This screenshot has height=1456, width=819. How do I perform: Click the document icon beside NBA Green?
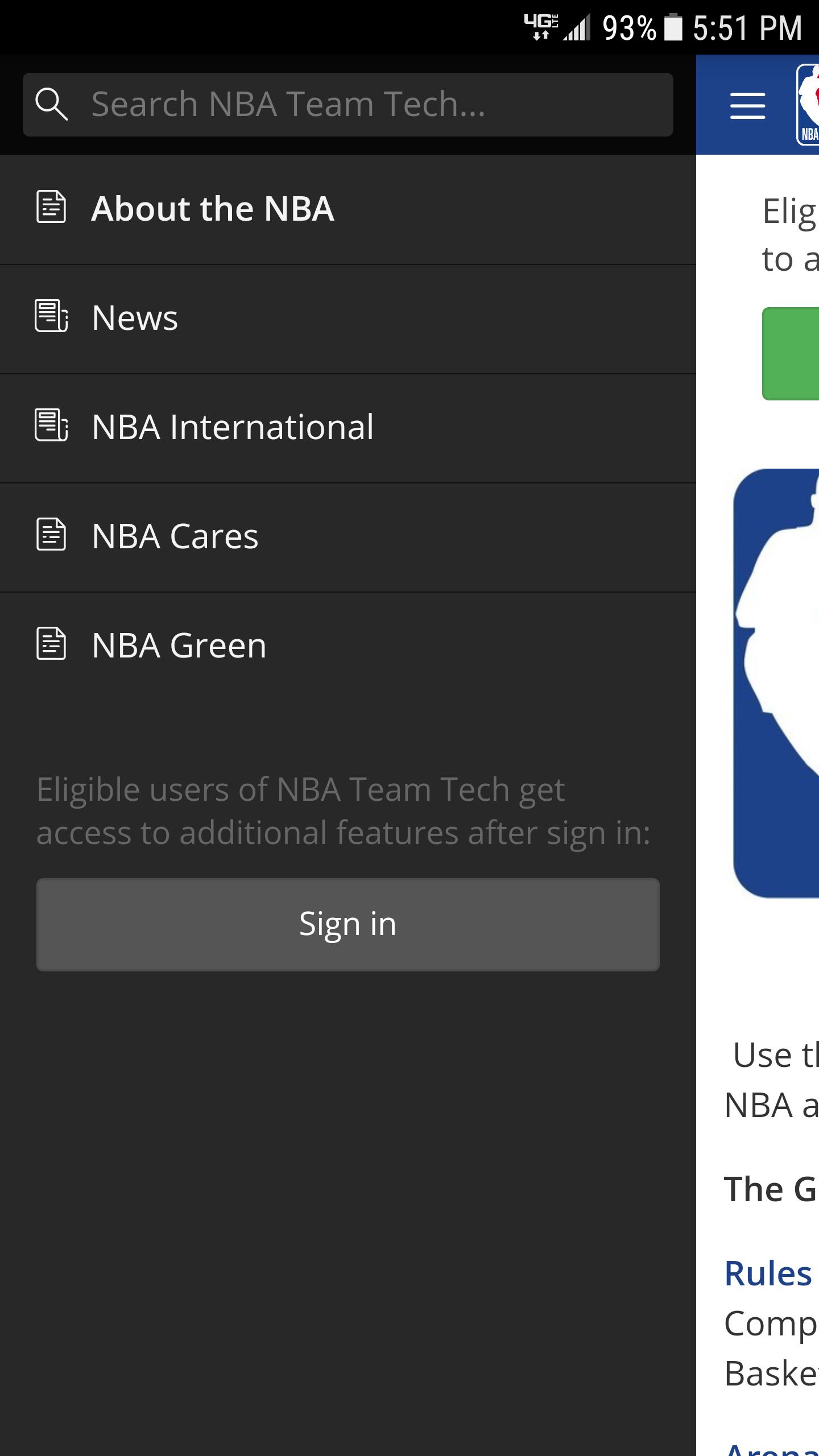(x=51, y=643)
